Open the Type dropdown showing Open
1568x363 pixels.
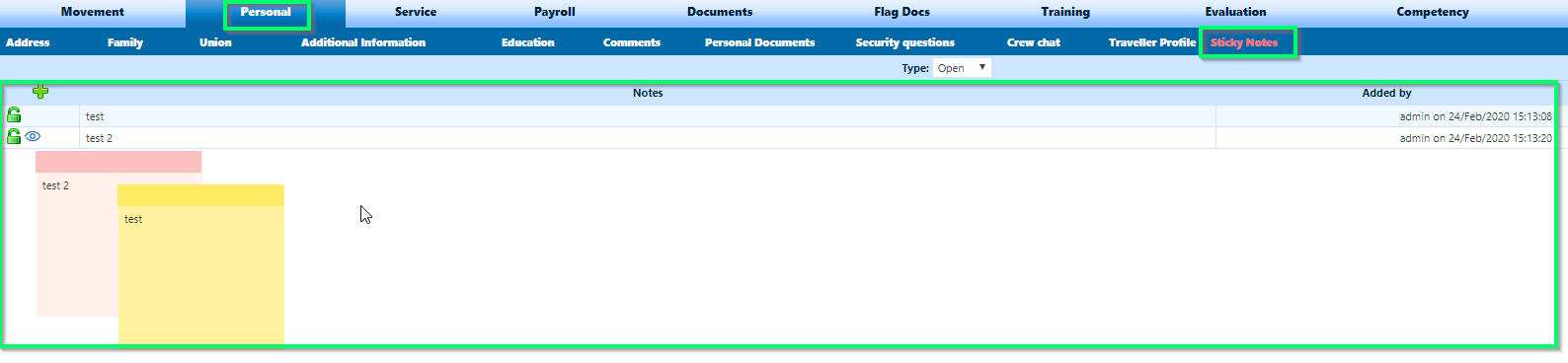(x=962, y=68)
